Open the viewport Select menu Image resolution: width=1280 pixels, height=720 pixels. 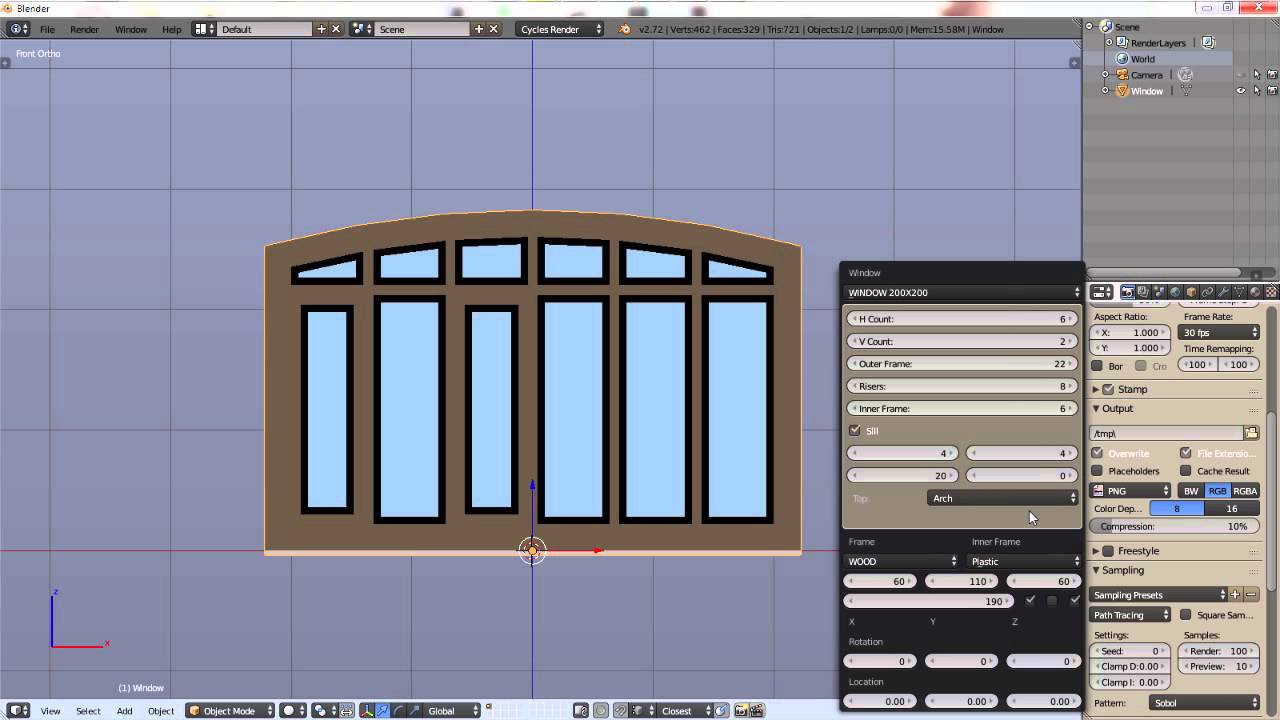click(x=88, y=711)
